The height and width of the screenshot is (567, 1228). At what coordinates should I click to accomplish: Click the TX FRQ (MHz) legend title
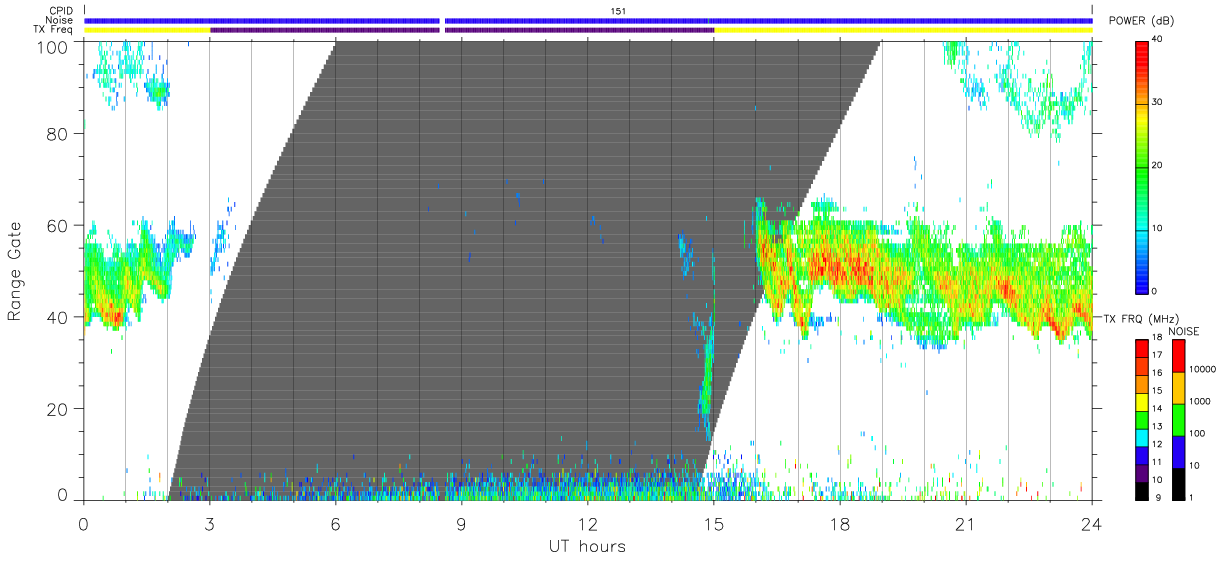(1140, 318)
